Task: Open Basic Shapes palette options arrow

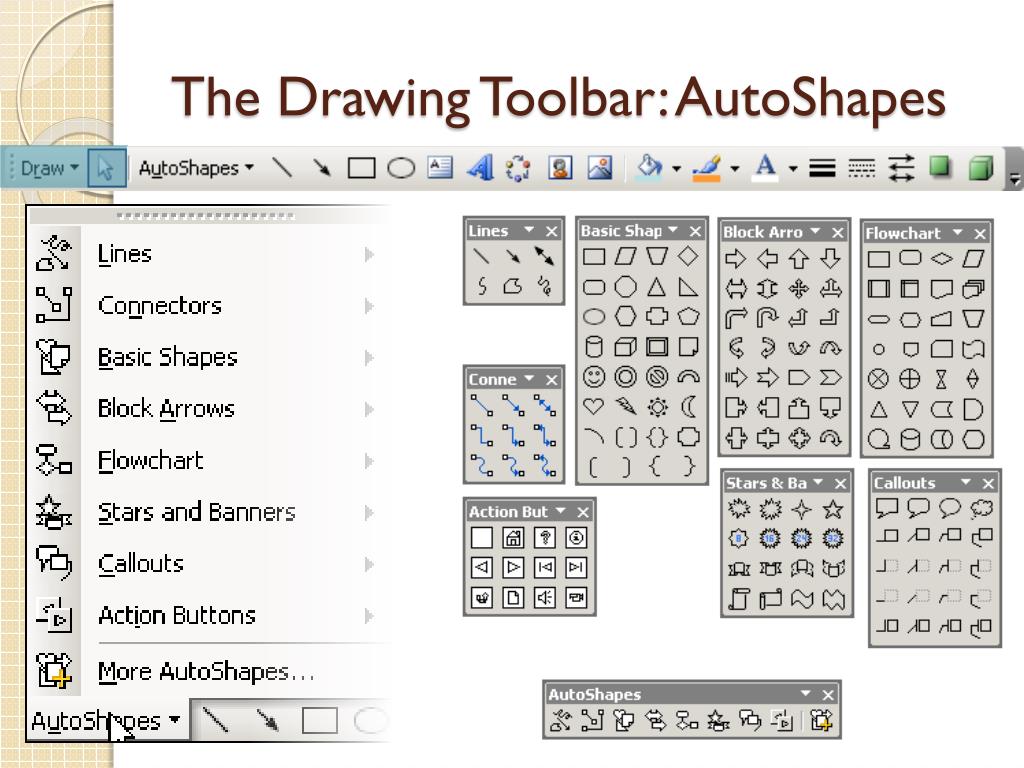Action: pos(673,230)
